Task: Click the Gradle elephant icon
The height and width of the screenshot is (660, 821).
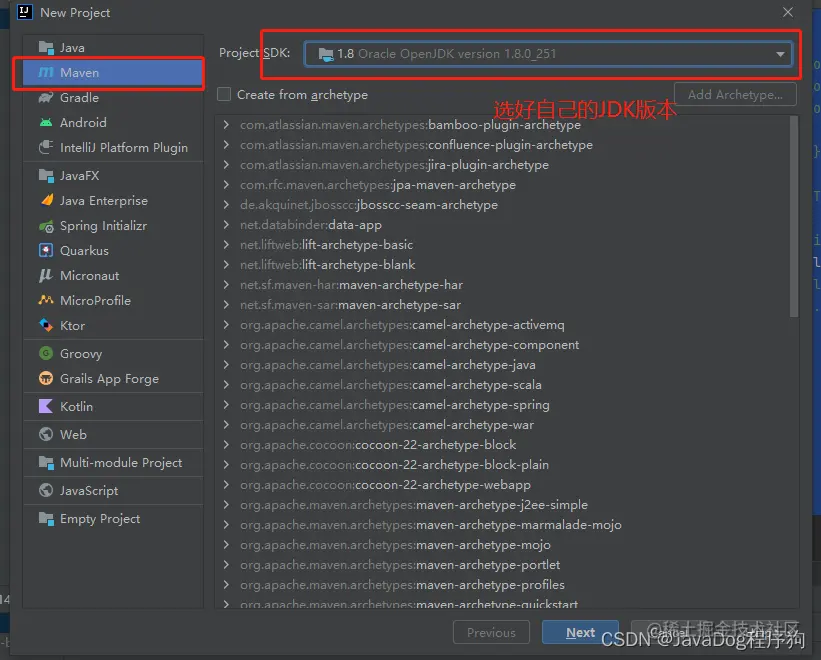Action: click(46, 97)
